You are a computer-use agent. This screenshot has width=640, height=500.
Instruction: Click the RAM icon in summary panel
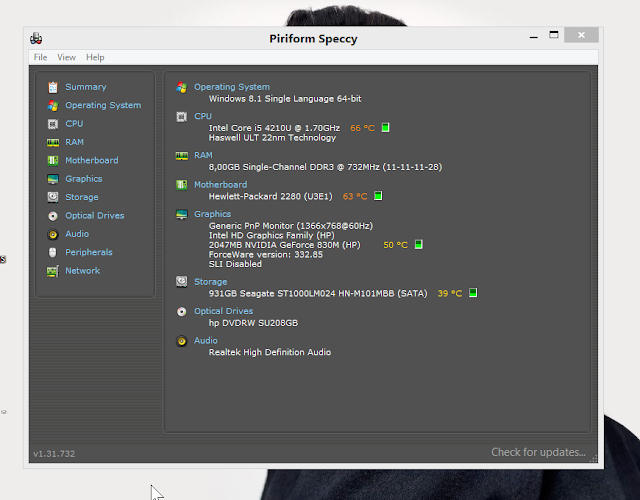182,156
